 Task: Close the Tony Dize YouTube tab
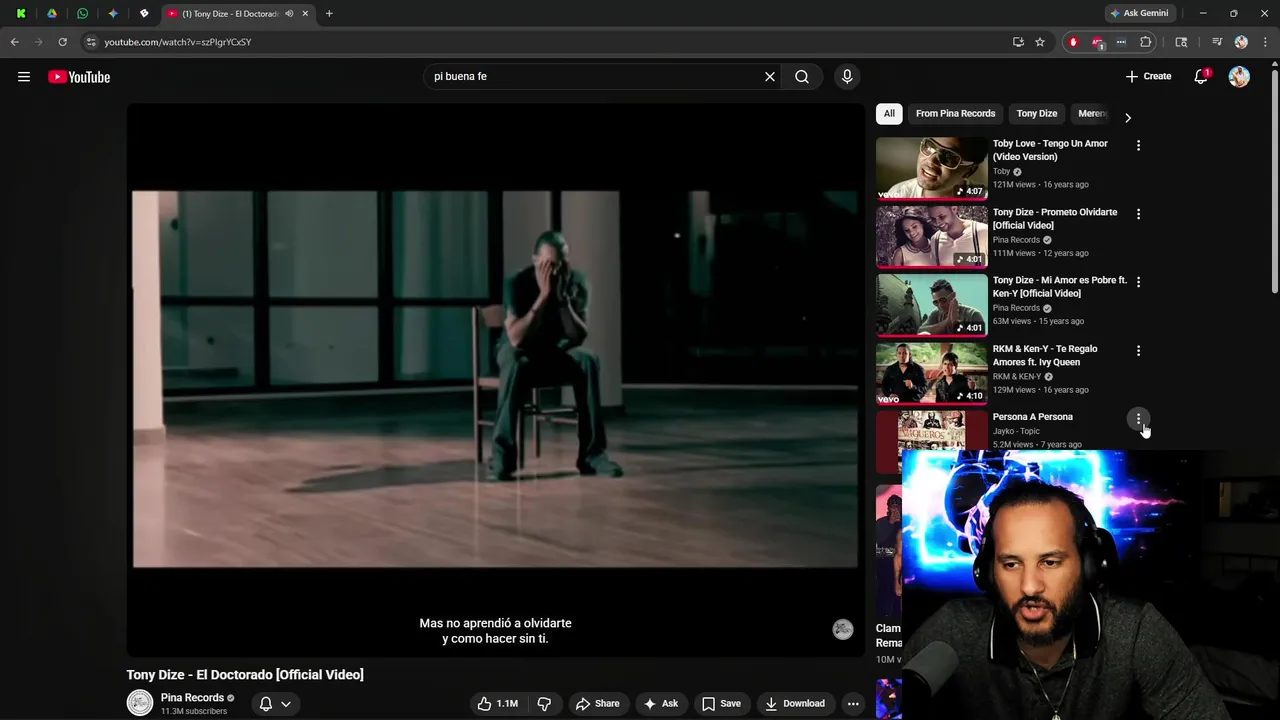[306, 14]
